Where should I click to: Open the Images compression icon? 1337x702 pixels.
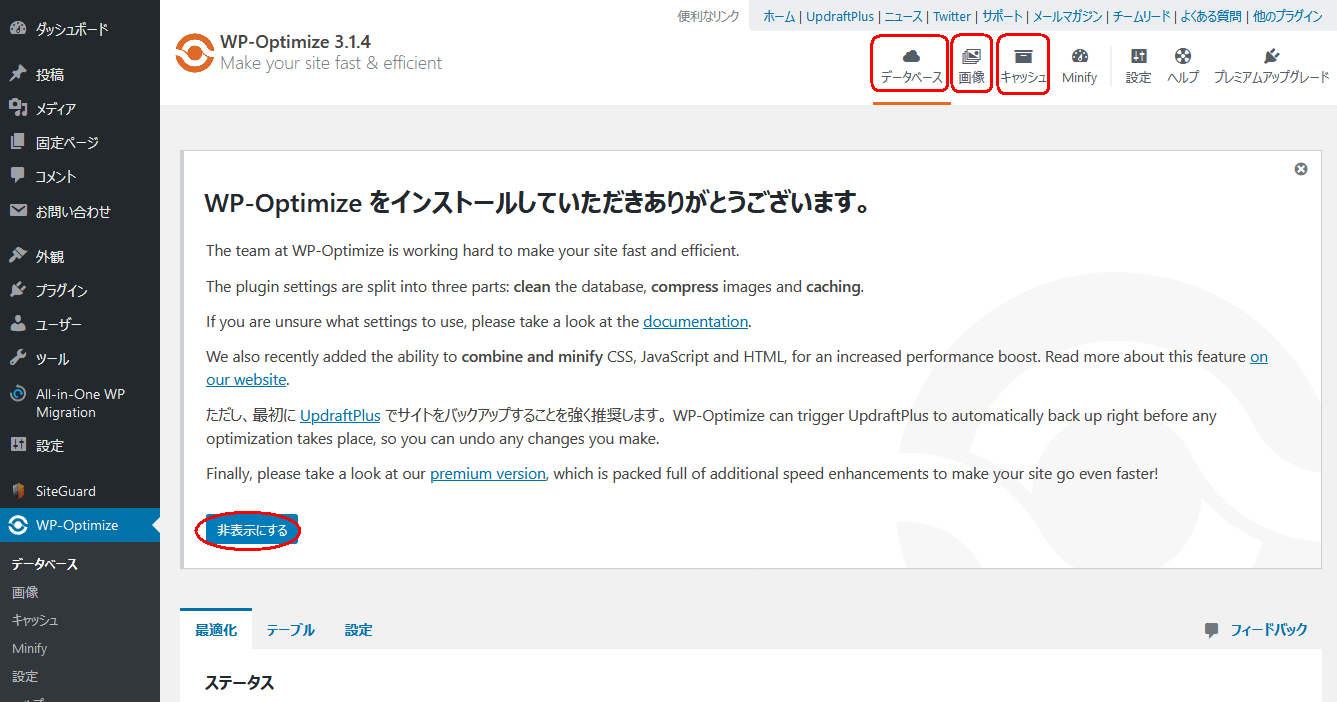point(971,57)
